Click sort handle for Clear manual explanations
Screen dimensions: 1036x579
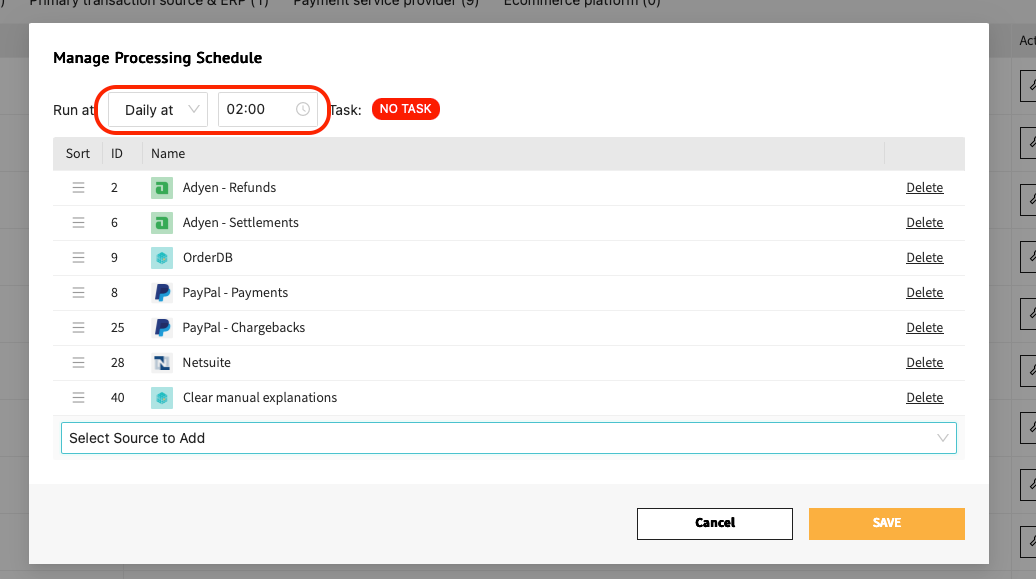pos(78,398)
